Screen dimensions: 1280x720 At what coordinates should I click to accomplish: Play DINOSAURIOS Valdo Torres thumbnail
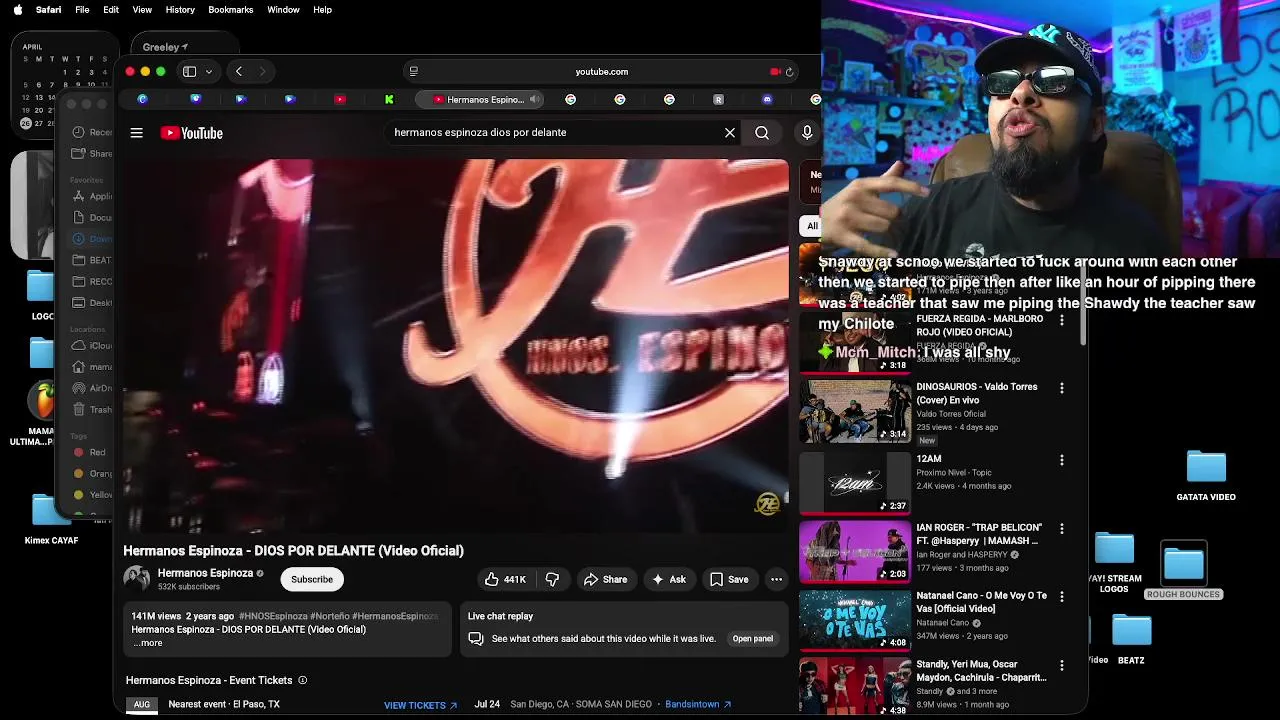click(855, 411)
